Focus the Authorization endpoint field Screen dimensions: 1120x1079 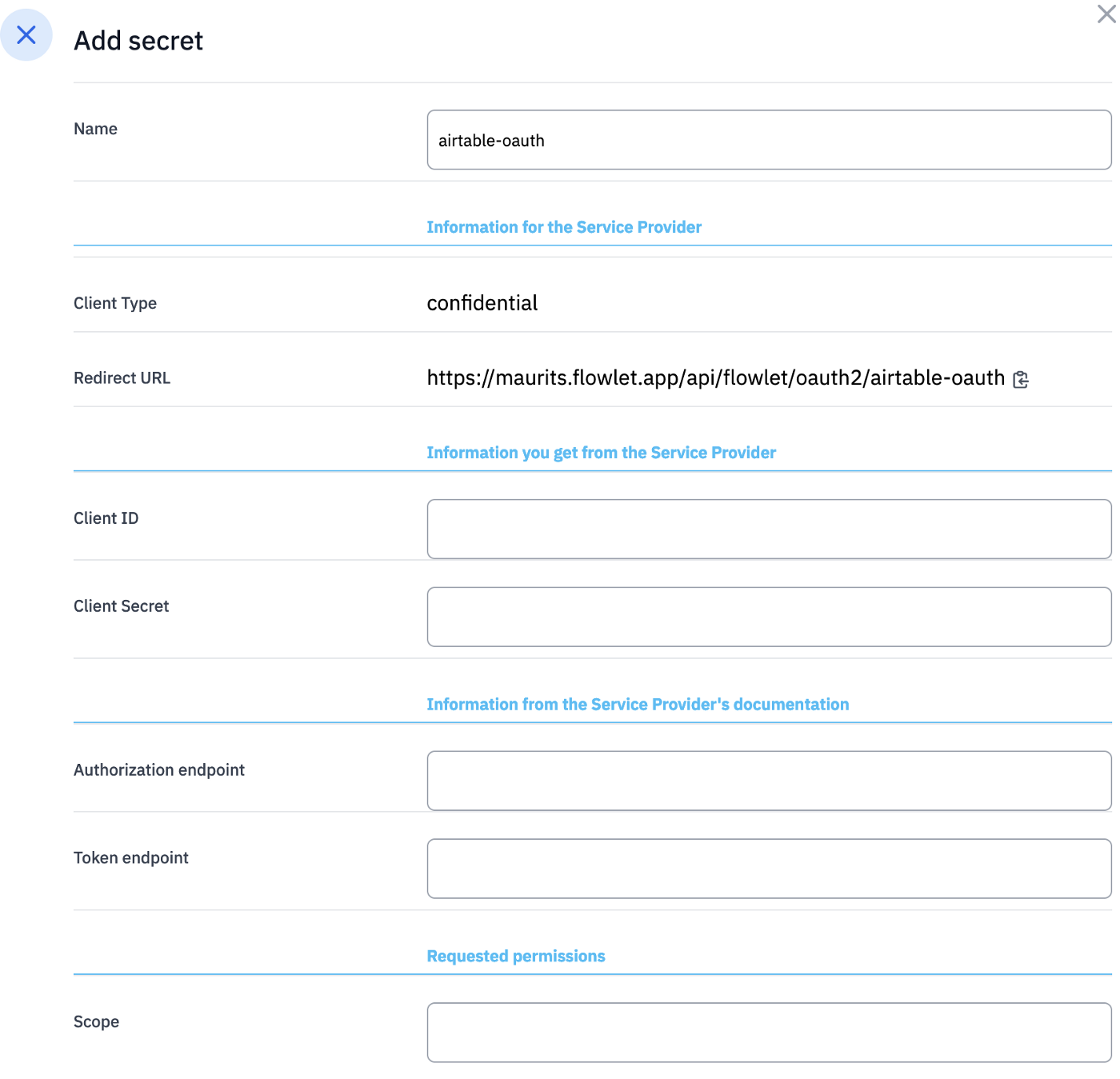(769, 781)
